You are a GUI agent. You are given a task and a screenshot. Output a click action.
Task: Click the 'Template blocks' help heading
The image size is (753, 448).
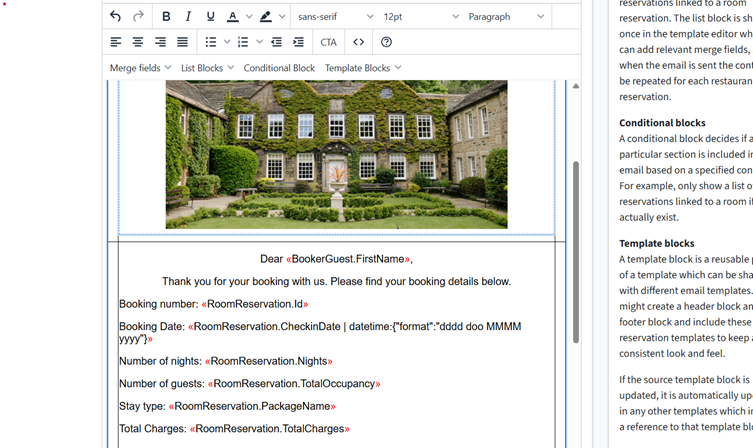coord(656,243)
